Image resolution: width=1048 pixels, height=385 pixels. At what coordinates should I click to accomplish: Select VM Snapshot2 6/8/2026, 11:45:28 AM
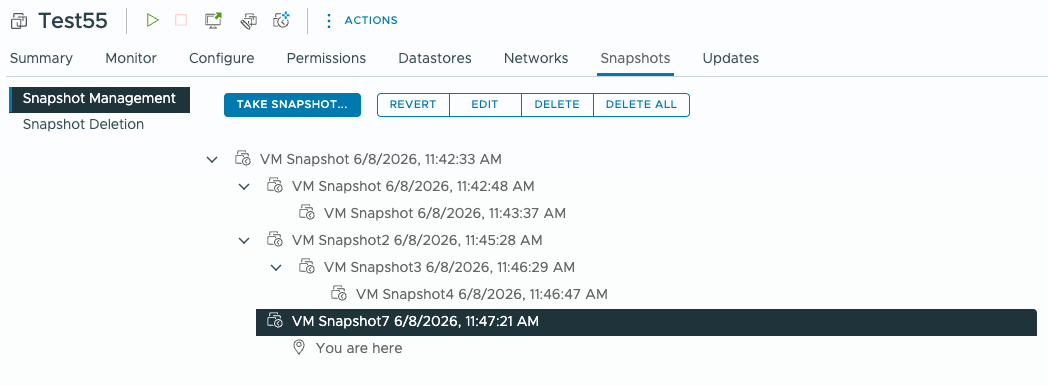417,240
